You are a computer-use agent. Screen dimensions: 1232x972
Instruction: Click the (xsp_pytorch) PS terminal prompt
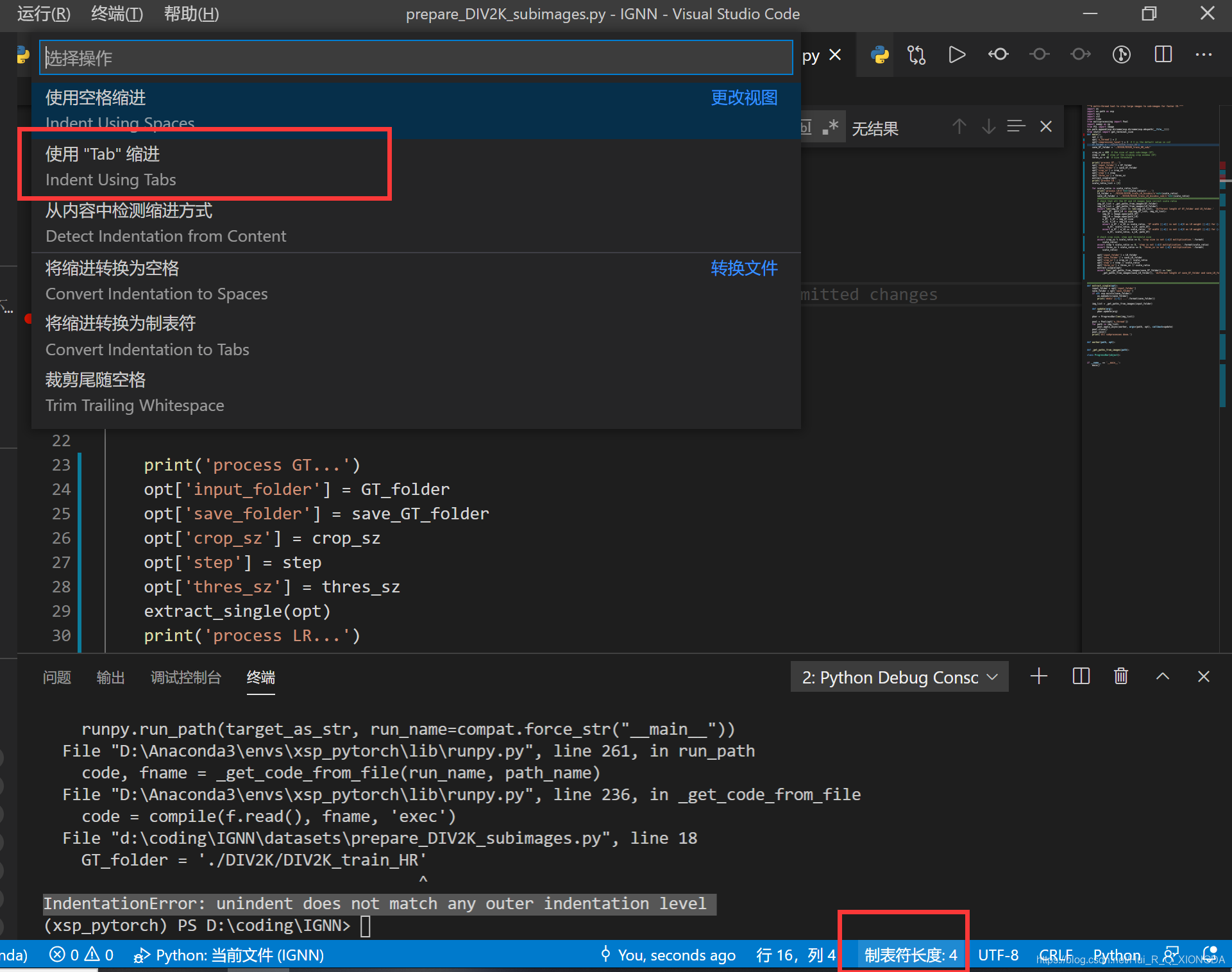[x=196, y=925]
